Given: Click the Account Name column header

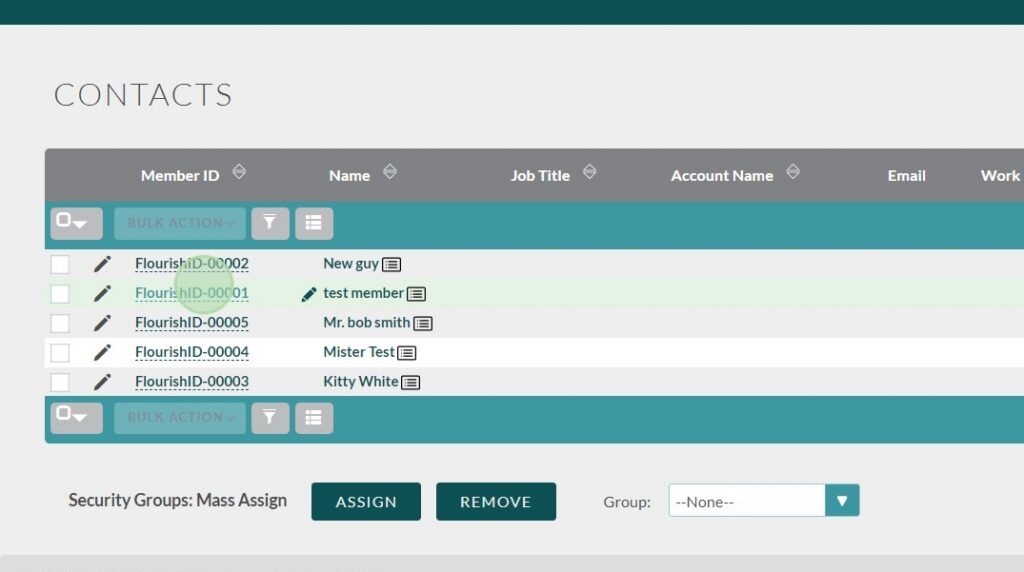Looking at the screenshot, I should pyautogui.click(x=721, y=175).
